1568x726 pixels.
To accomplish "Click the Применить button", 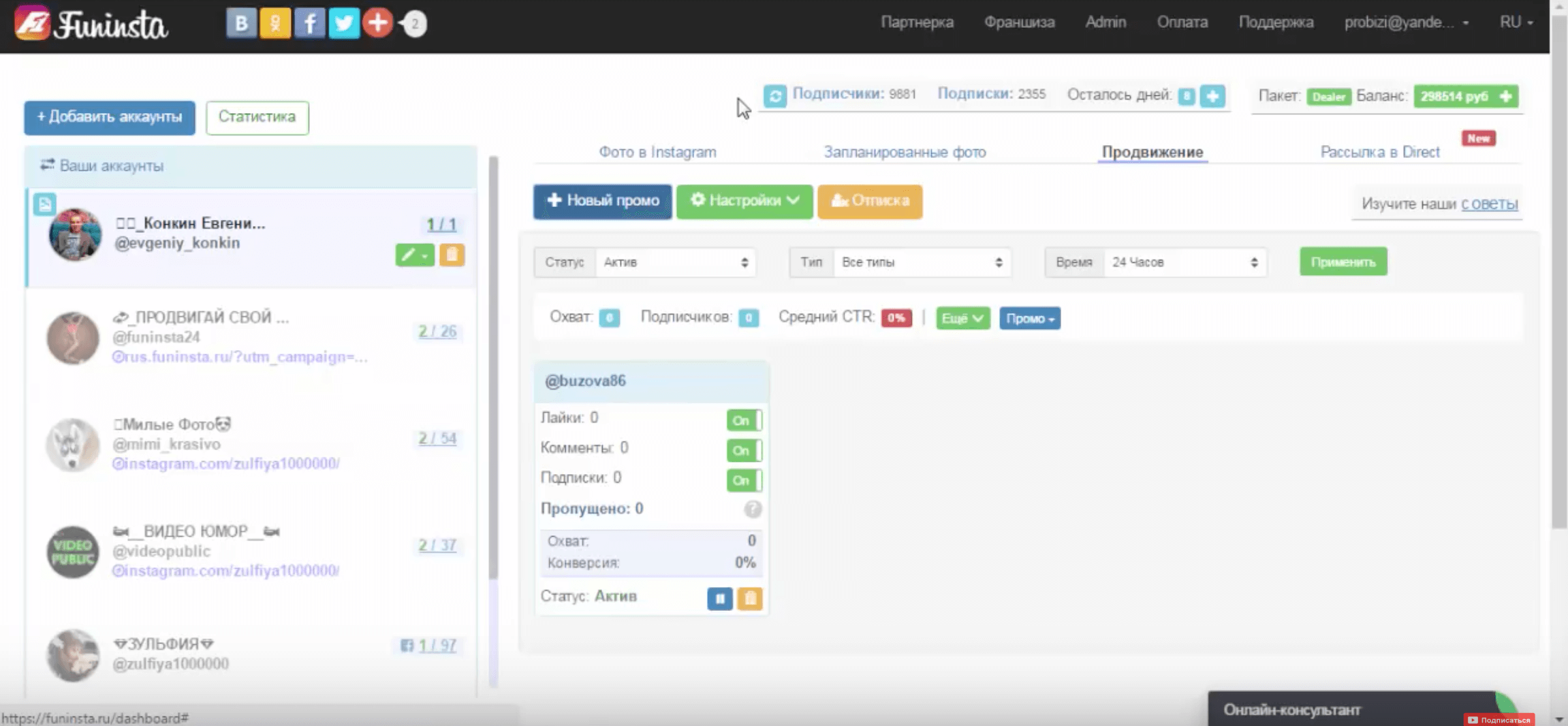I will click(1343, 262).
